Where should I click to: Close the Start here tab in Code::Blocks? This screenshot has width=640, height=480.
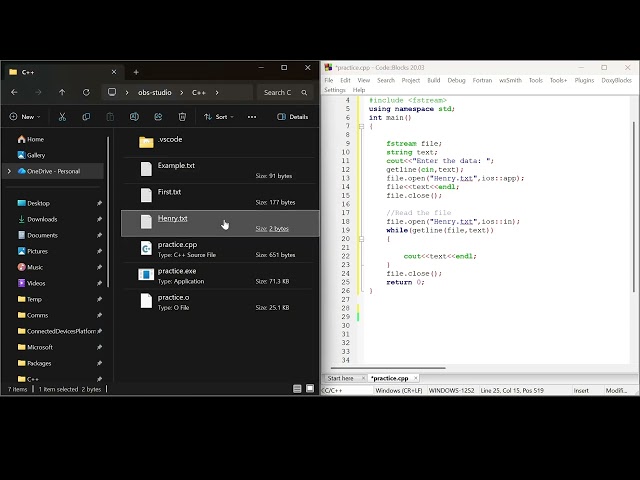click(x=363, y=378)
